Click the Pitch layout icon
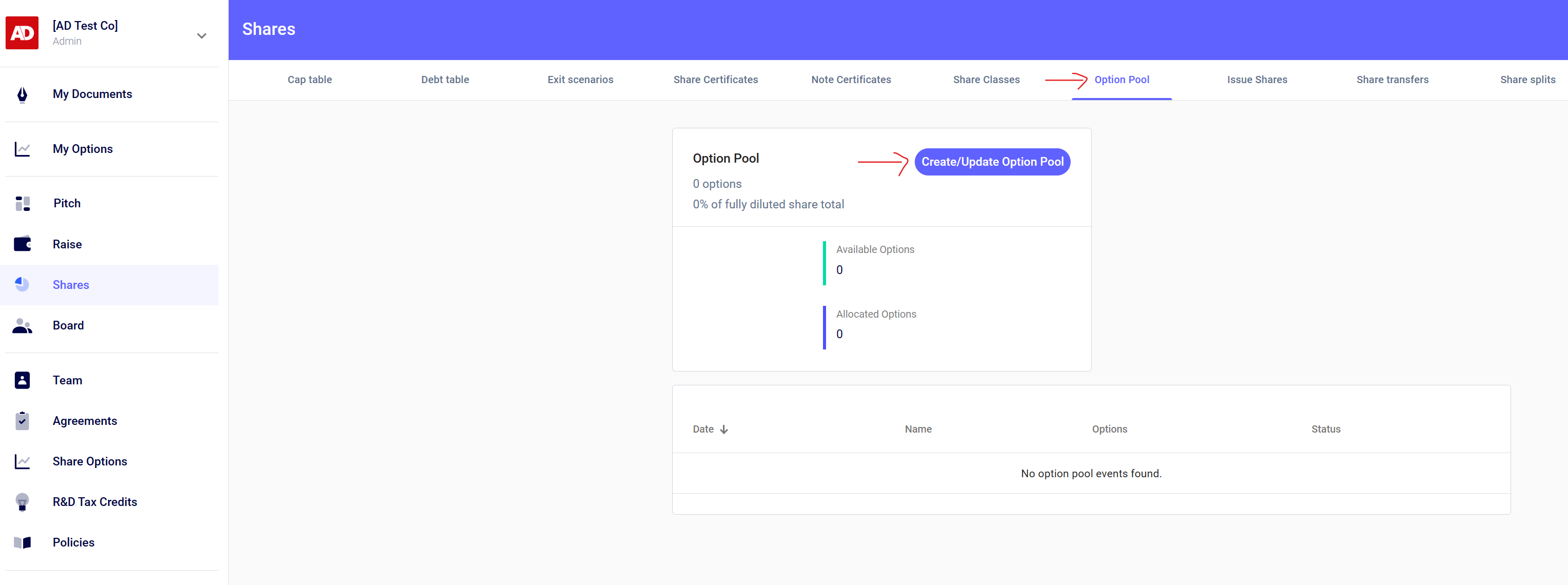This screenshot has width=1568, height=585. coord(22,204)
